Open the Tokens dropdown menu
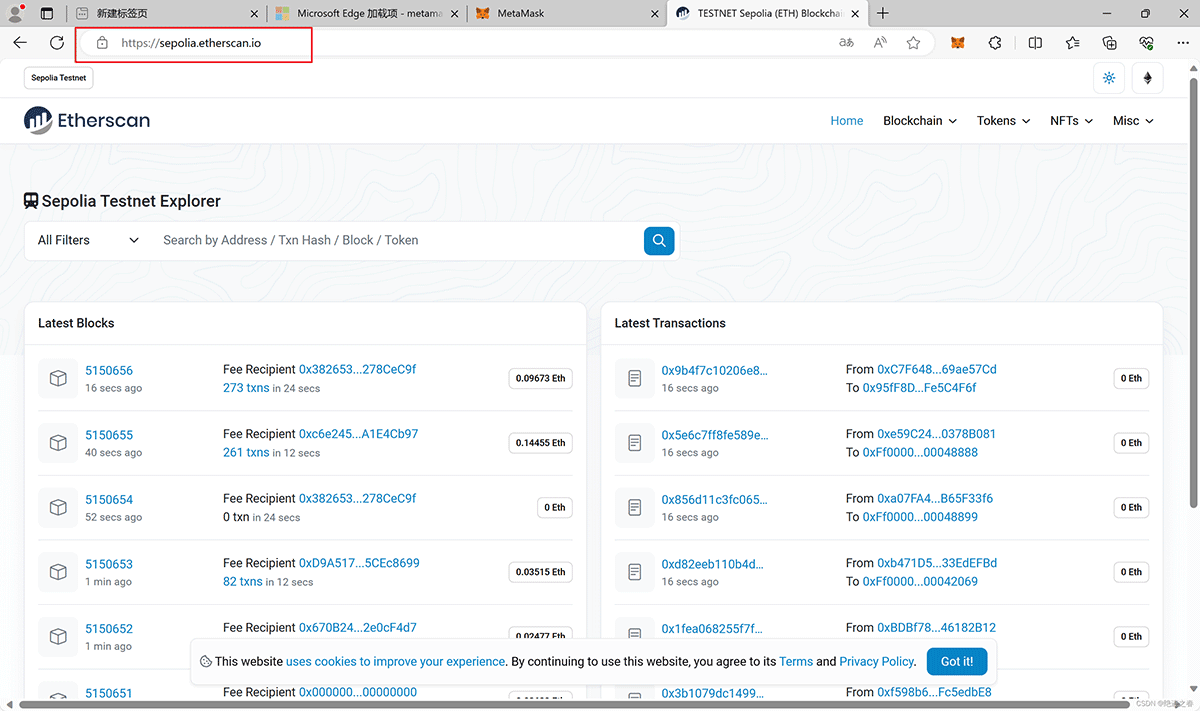1200x711 pixels. (1003, 120)
